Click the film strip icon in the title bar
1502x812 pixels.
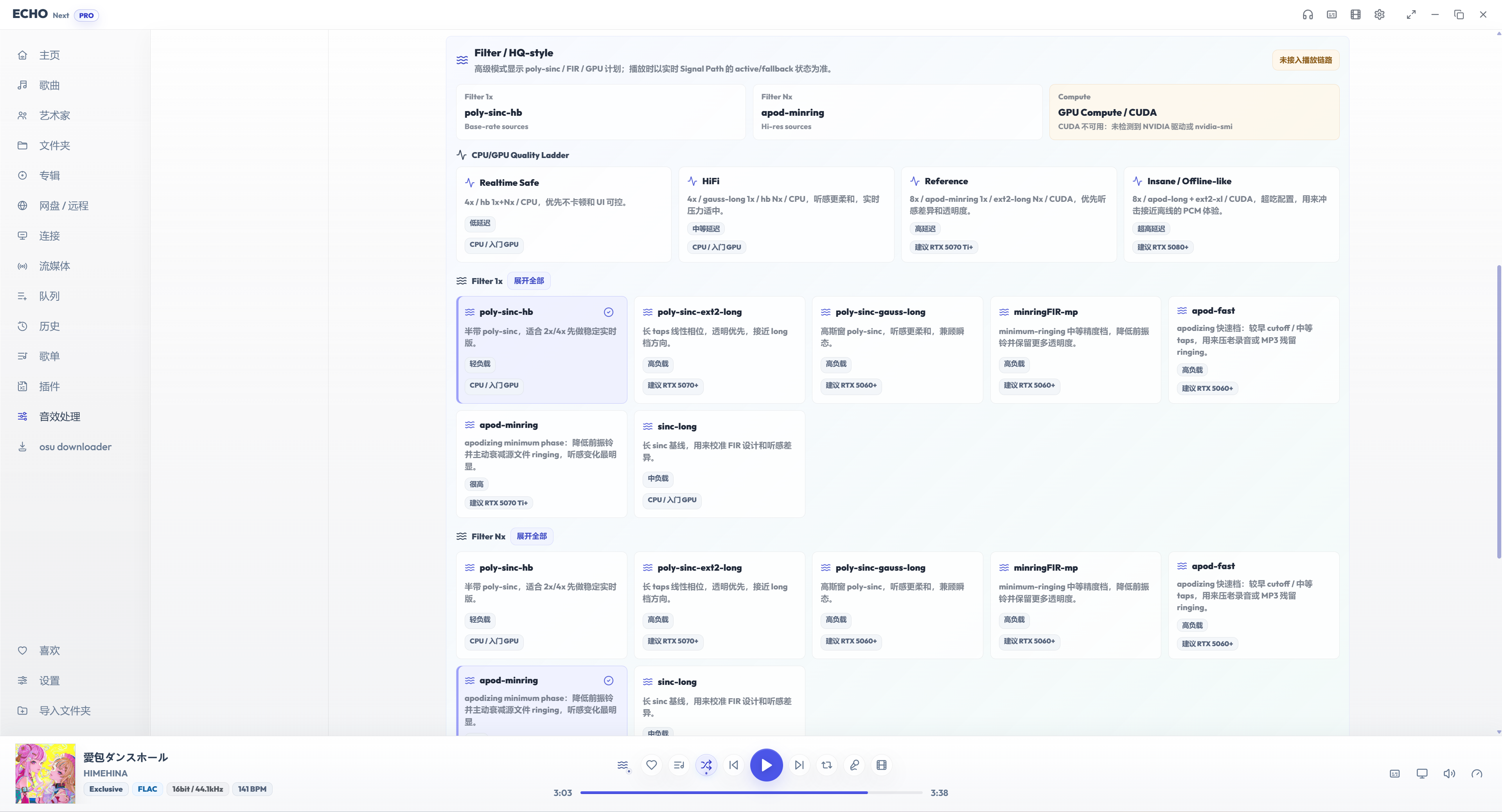tap(1356, 14)
